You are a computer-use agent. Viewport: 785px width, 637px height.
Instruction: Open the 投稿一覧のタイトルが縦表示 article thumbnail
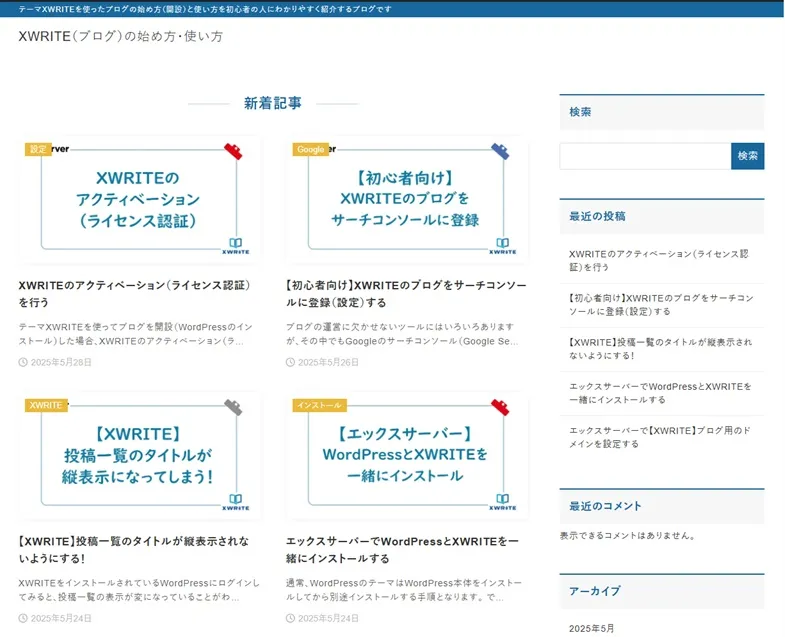tap(139, 456)
